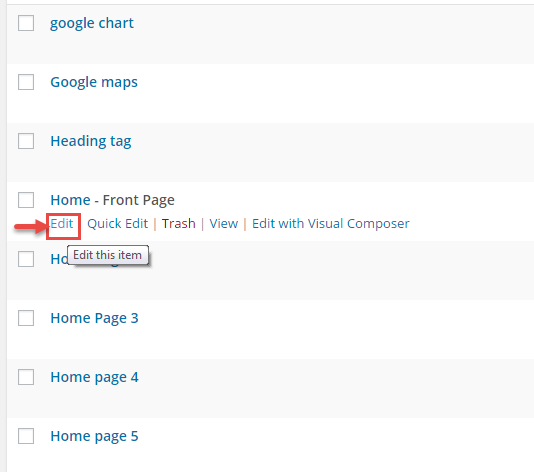Check the google chart page checkbox

click(26, 23)
